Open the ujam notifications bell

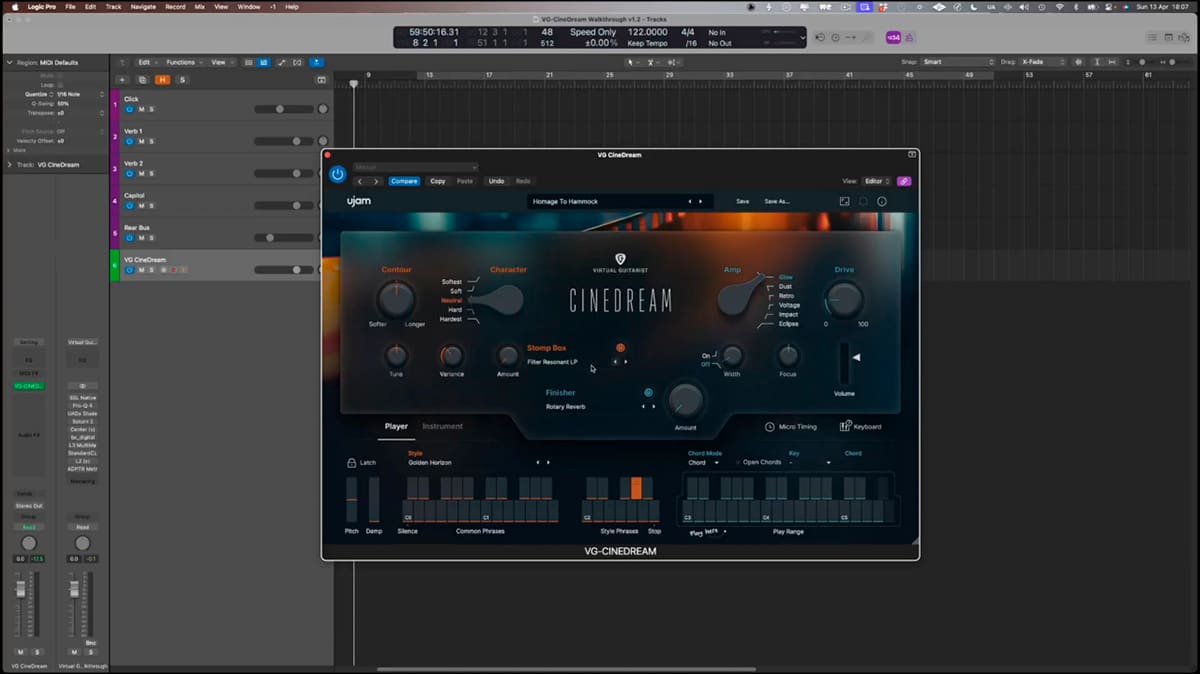click(863, 201)
